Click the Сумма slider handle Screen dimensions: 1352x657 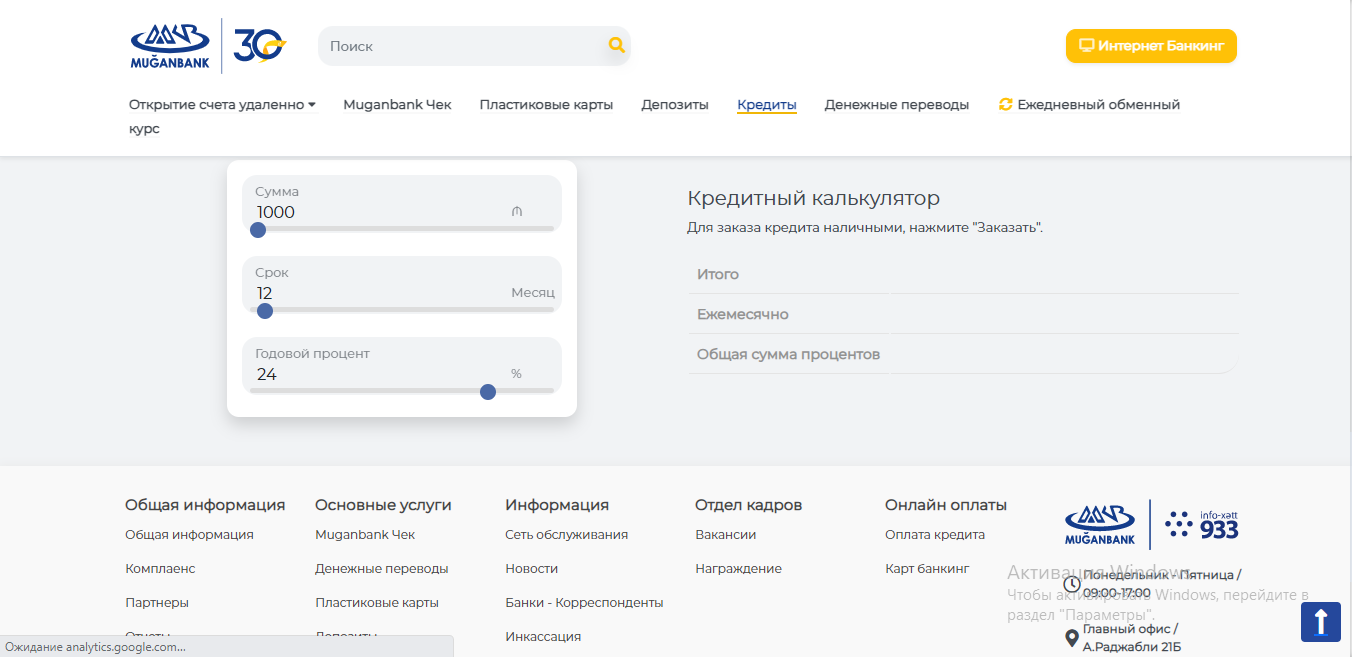coord(258,230)
